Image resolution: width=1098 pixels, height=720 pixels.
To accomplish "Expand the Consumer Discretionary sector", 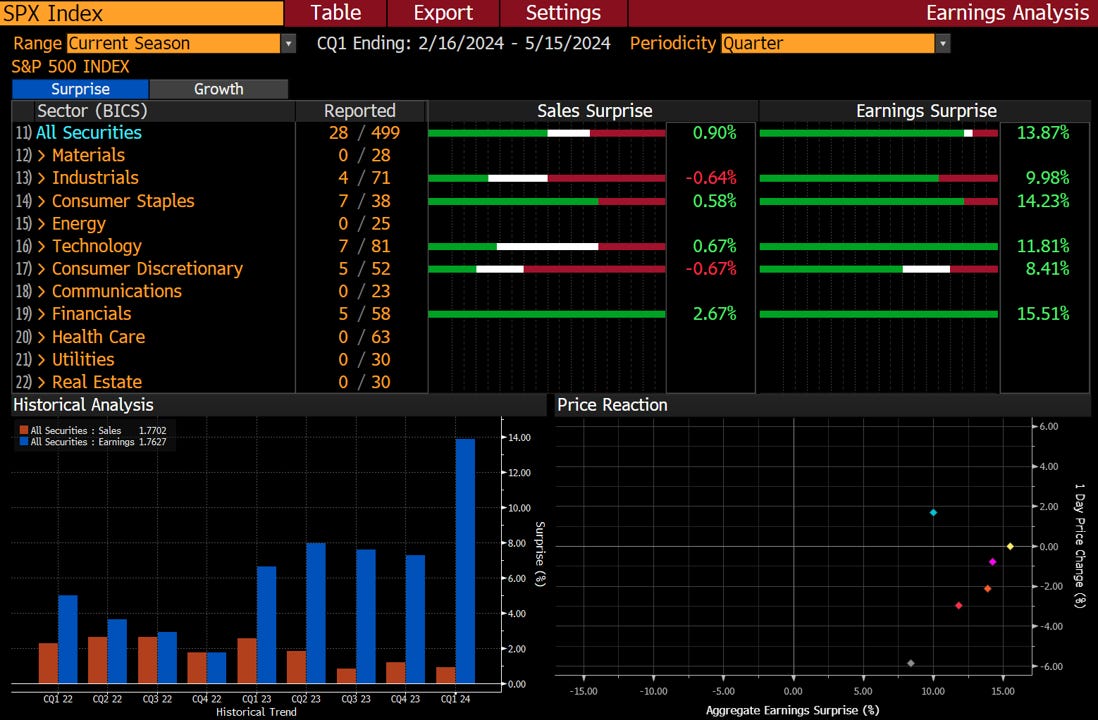I will pos(41,269).
